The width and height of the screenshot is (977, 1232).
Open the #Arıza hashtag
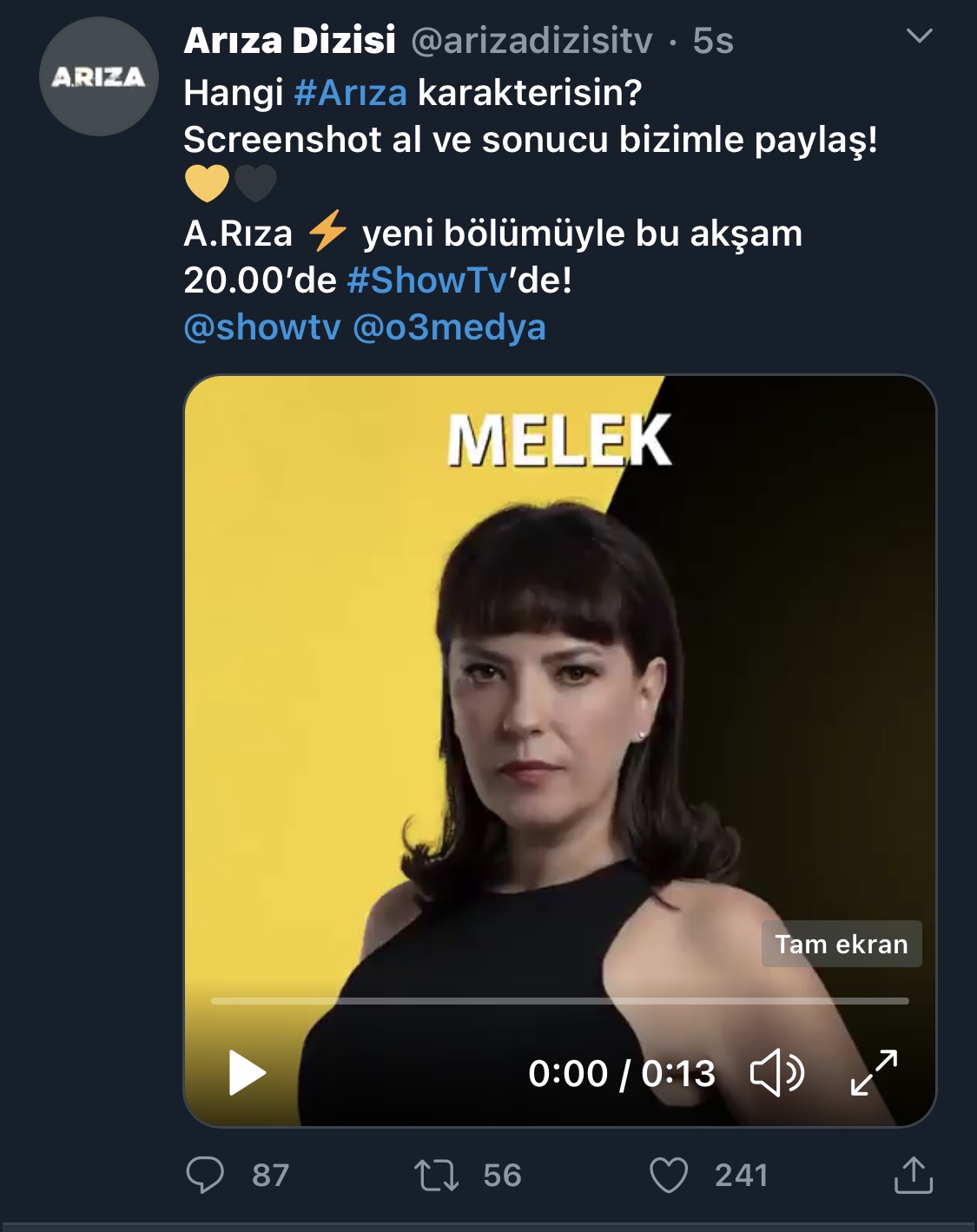click(351, 93)
